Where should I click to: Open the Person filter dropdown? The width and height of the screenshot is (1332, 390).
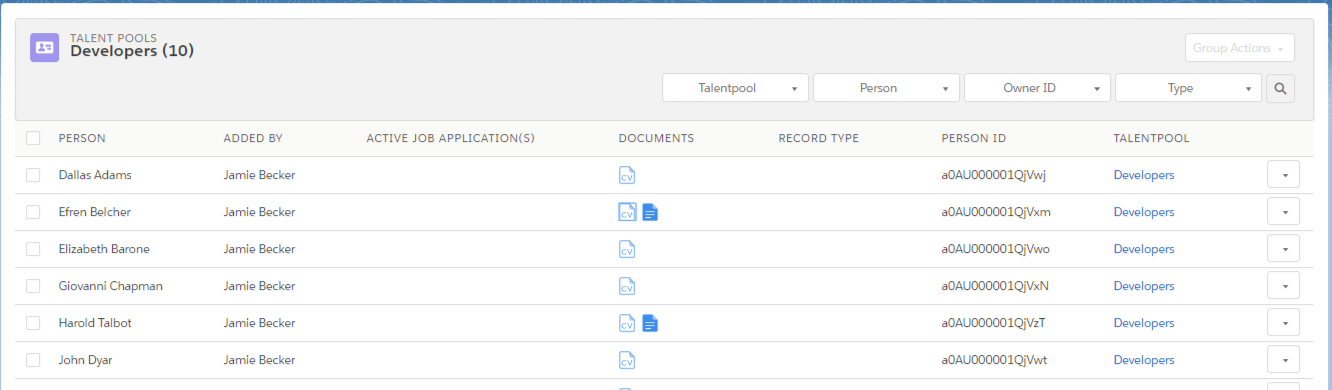point(886,88)
